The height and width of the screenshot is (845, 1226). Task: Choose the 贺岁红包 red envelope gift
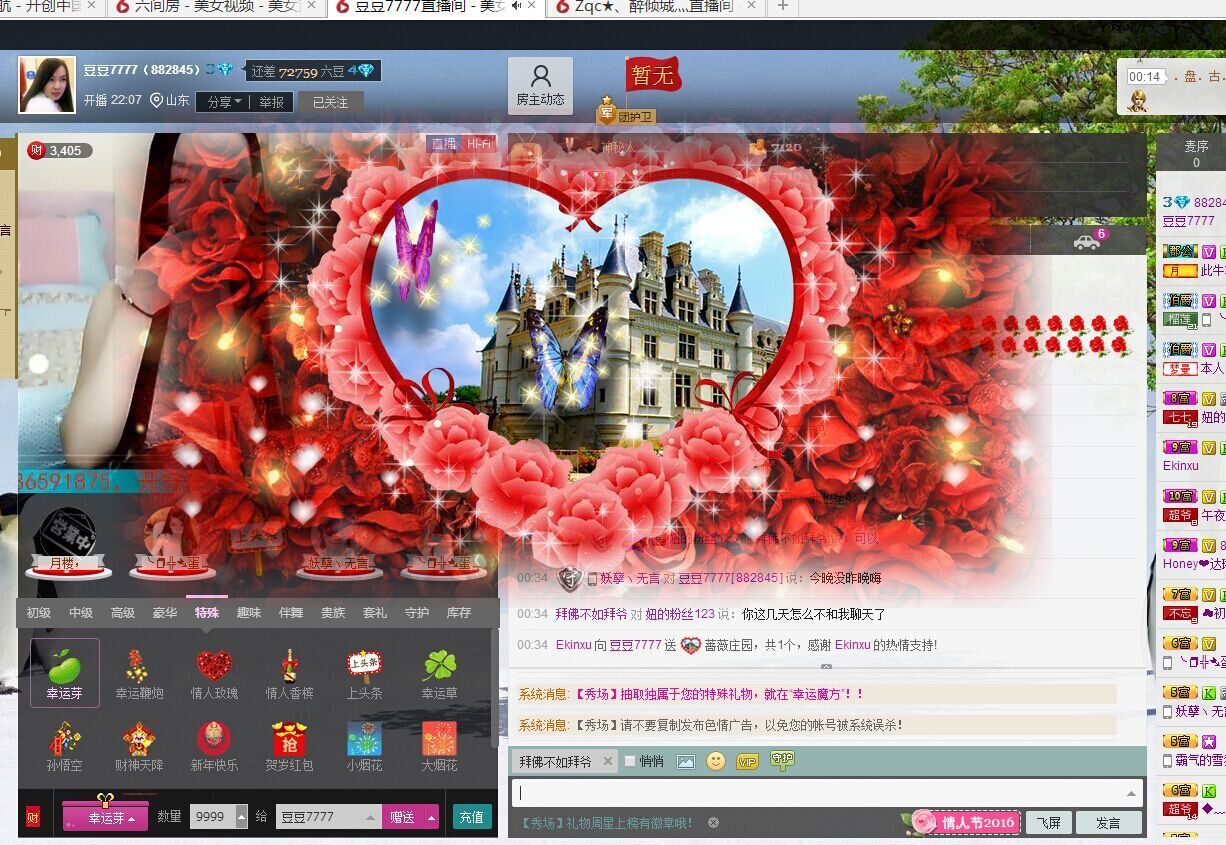289,745
